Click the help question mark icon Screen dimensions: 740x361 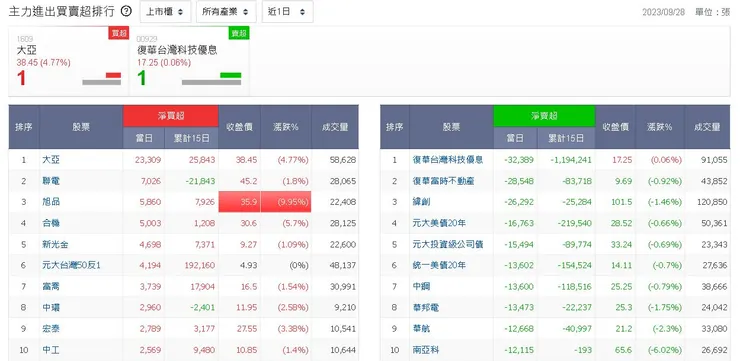click(126, 11)
